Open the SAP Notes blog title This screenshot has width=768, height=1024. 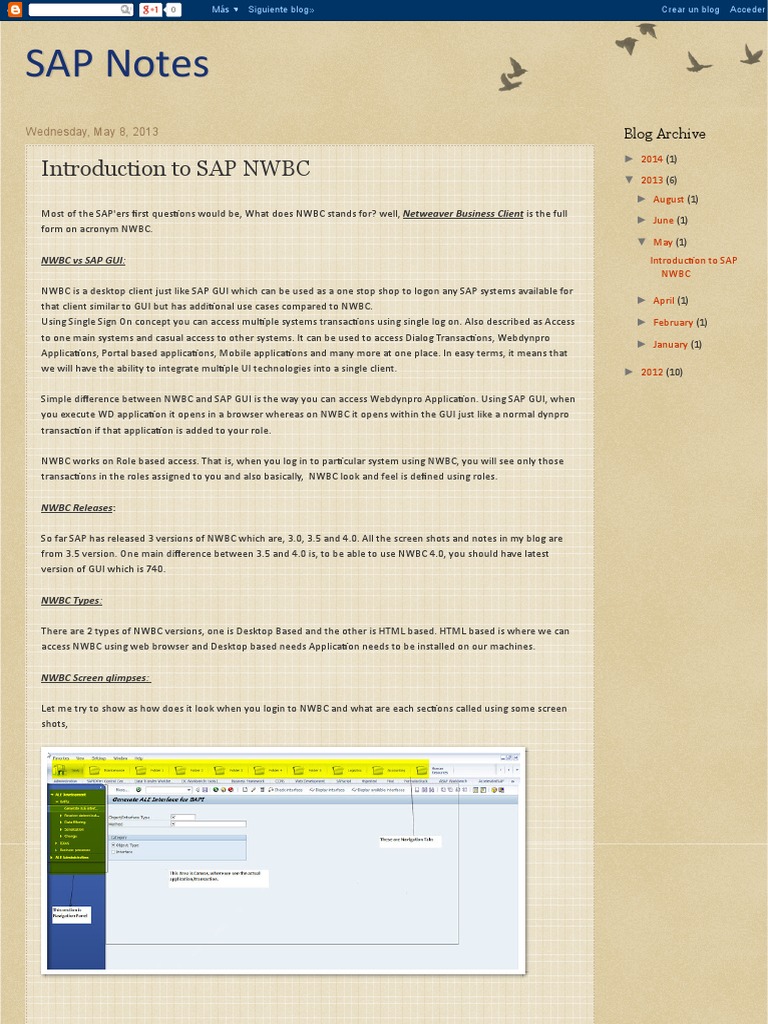point(117,64)
